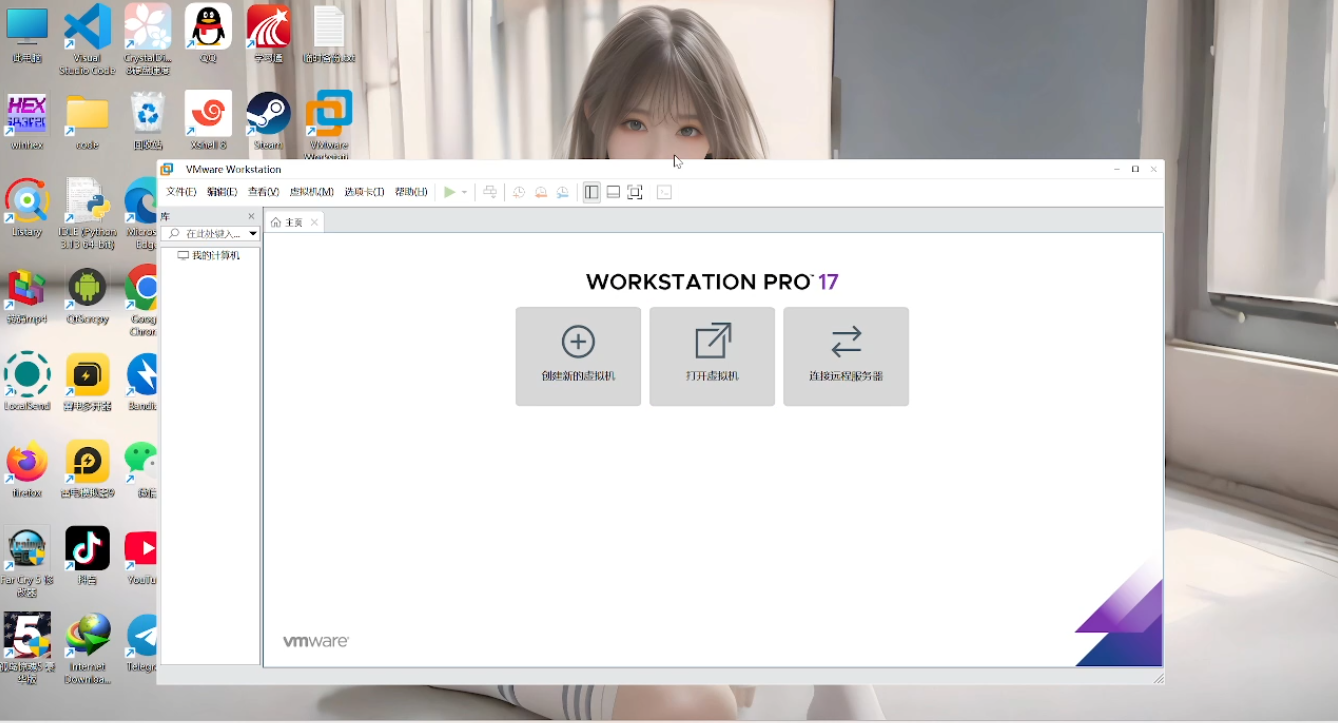Screen dimensions: 1338x723
Task: Select the Listary desktop icon
Action: coord(27,208)
